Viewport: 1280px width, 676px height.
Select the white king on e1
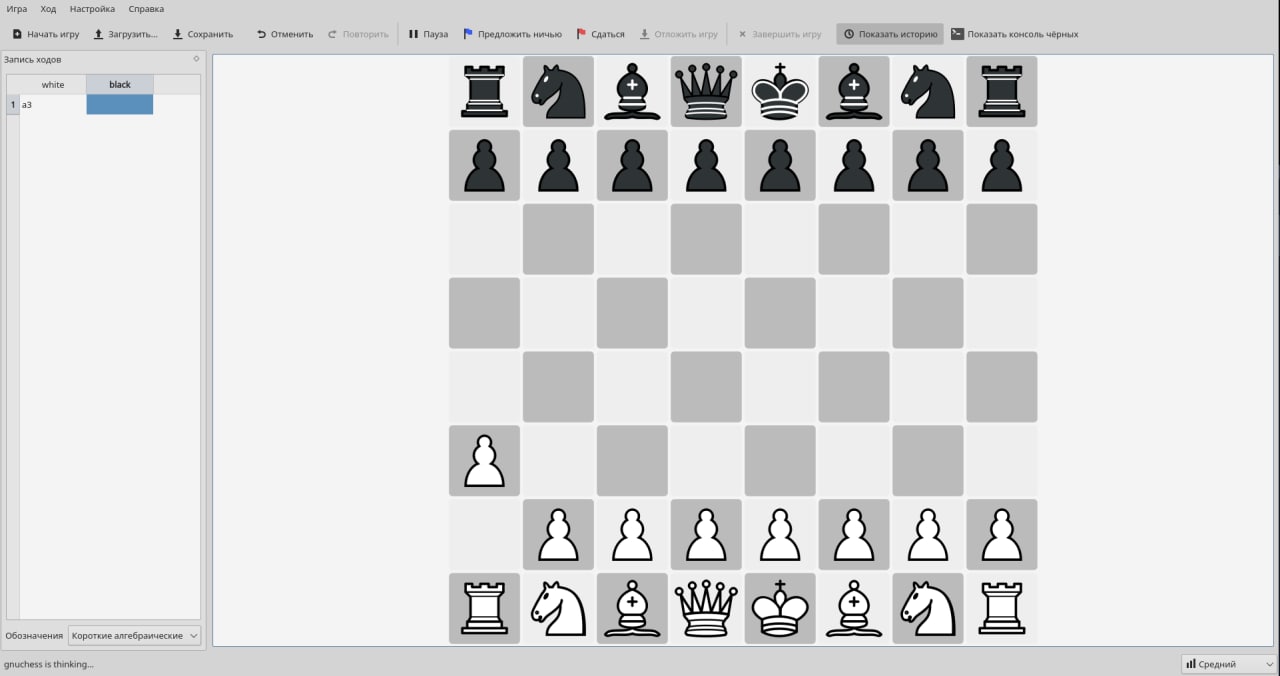[x=780, y=609]
